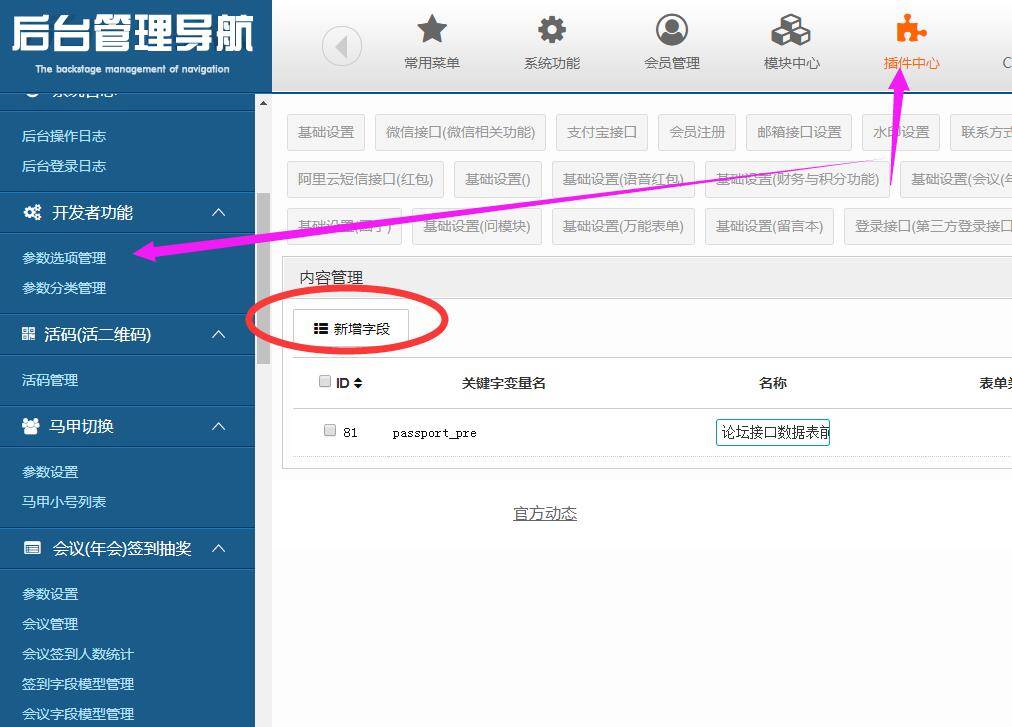Select the 会员注册 tab
The image size is (1012, 727).
pyautogui.click(x=697, y=132)
